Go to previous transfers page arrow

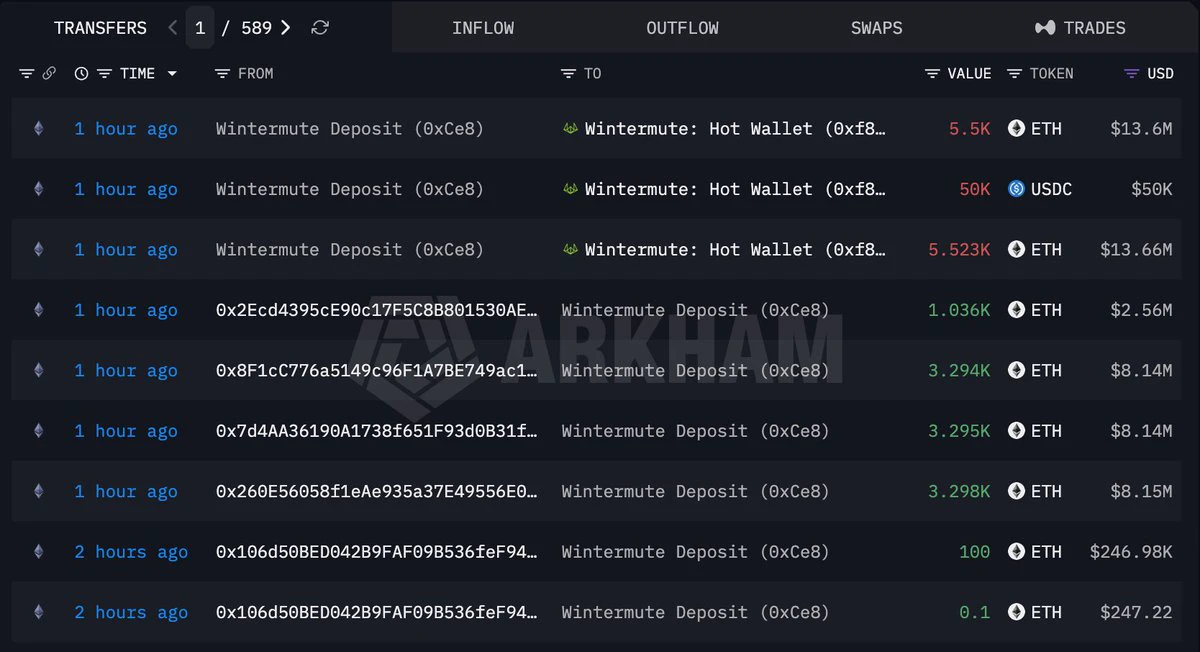coord(173,28)
